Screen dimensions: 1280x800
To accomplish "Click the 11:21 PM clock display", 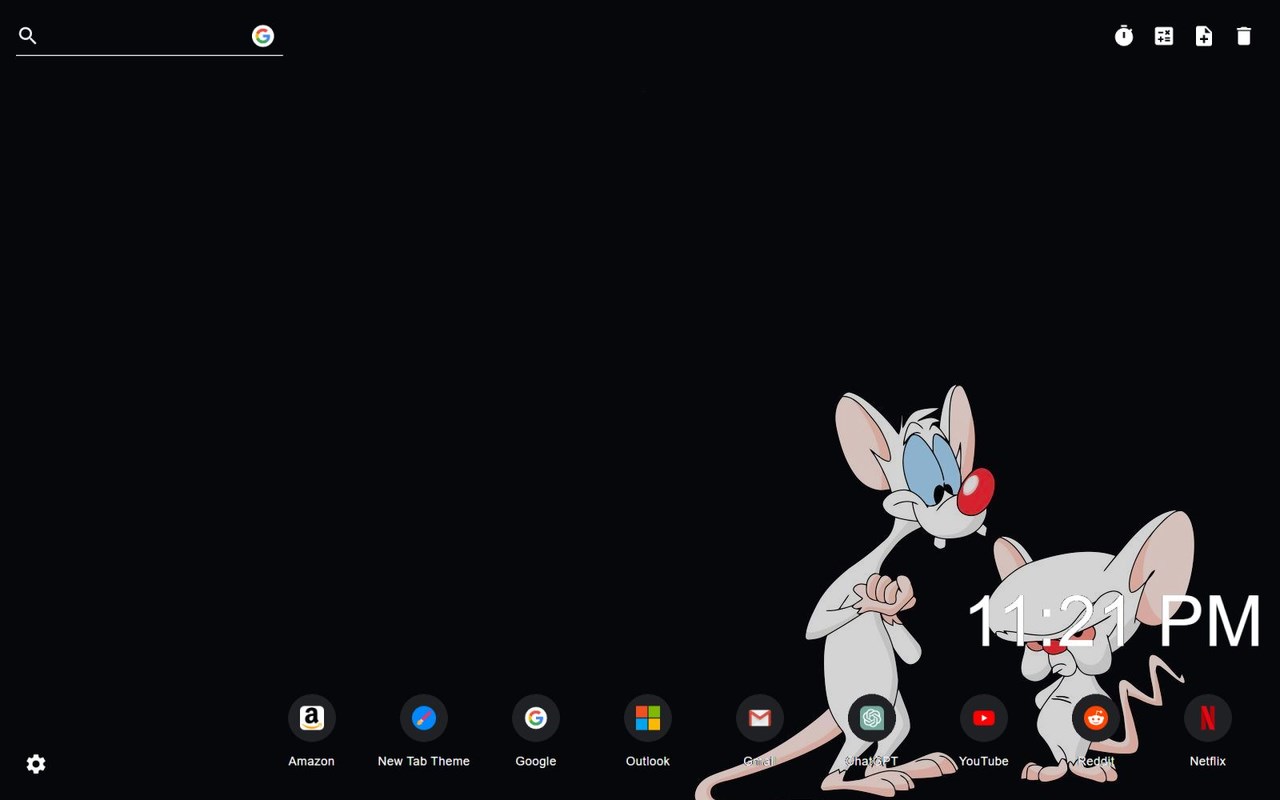I will [1114, 622].
